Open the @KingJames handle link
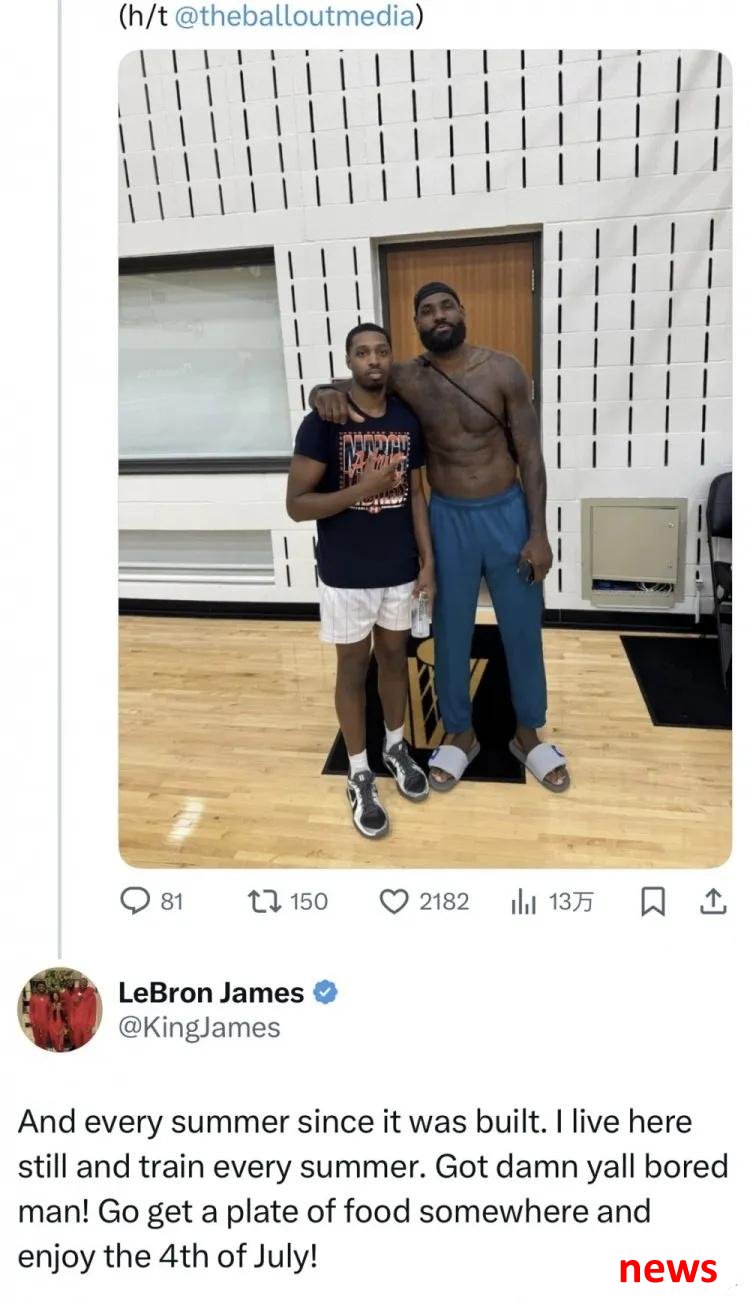The image size is (750, 1305). (x=199, y=1027)
